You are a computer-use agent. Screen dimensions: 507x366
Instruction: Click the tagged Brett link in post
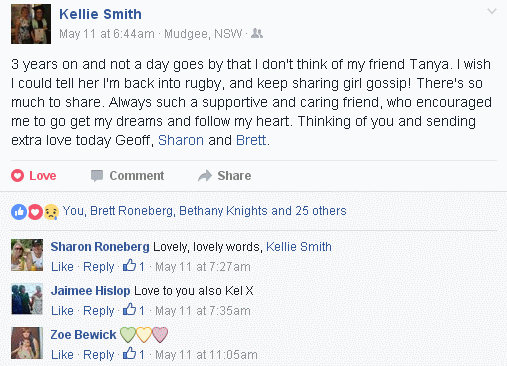[x=251, y=140]
